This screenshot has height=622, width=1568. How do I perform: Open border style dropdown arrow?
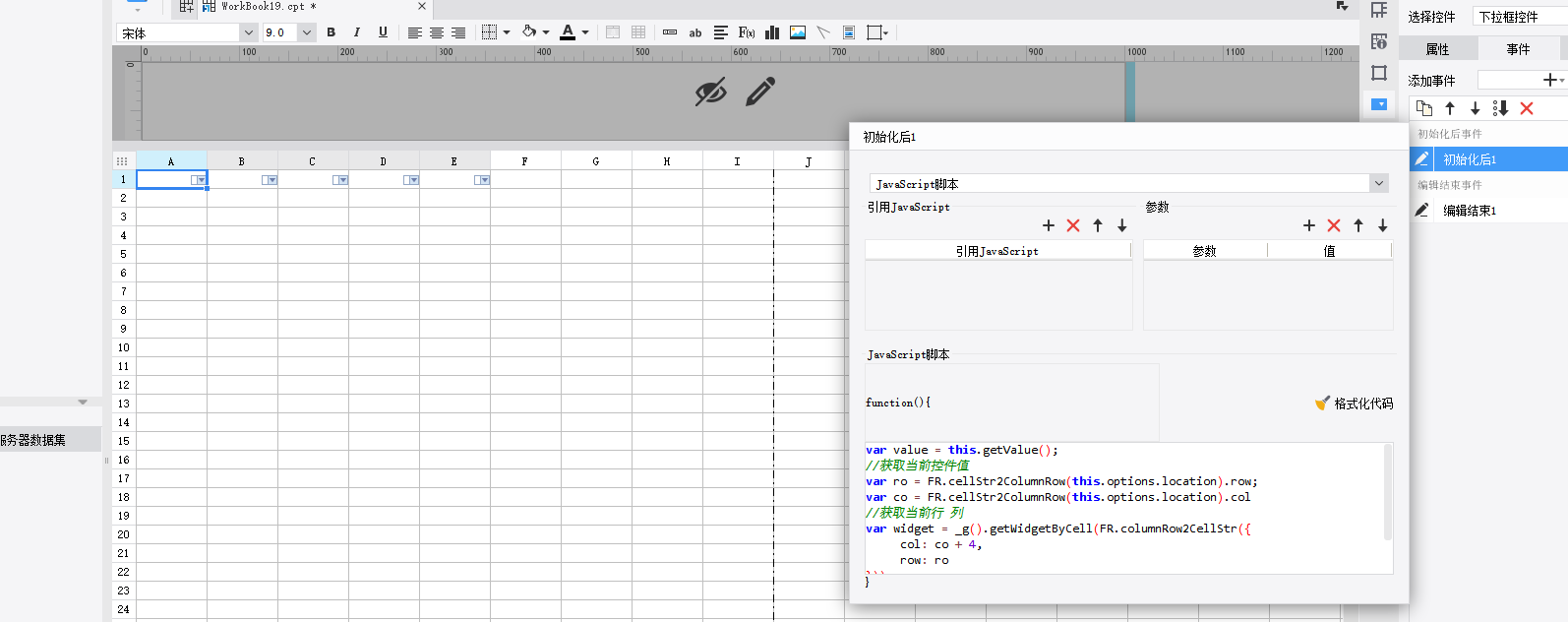[x=507, y=32]
